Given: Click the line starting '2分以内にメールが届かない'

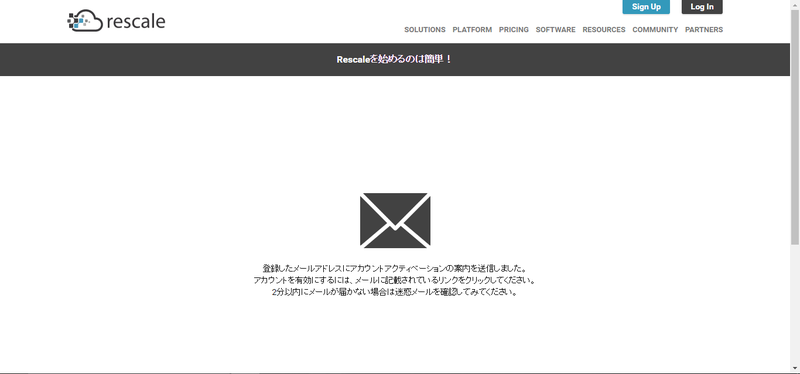Looking at the screenshot, I should (x=394, y=293).
